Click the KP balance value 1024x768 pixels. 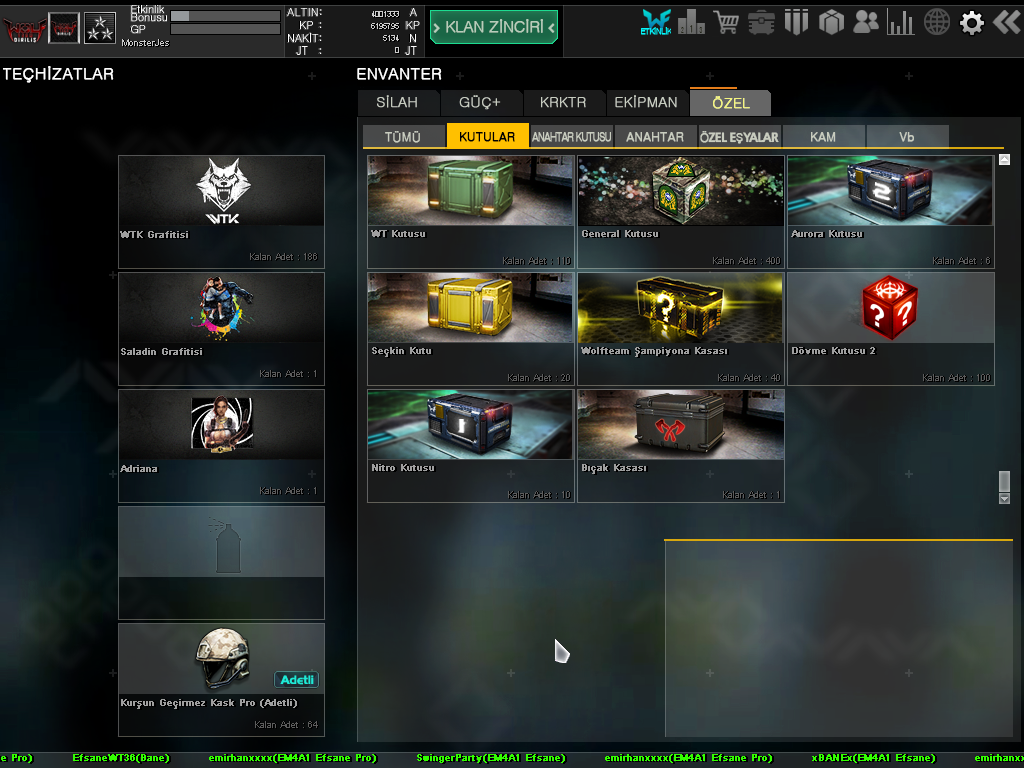point(385,25)
